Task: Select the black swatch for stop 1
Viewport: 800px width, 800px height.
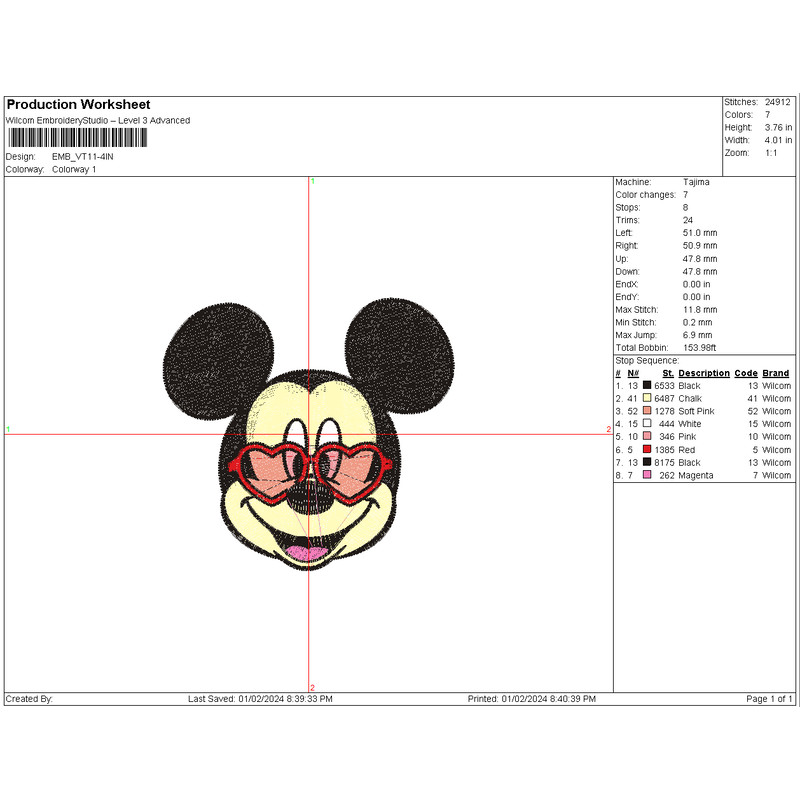Action: [647, 385]
